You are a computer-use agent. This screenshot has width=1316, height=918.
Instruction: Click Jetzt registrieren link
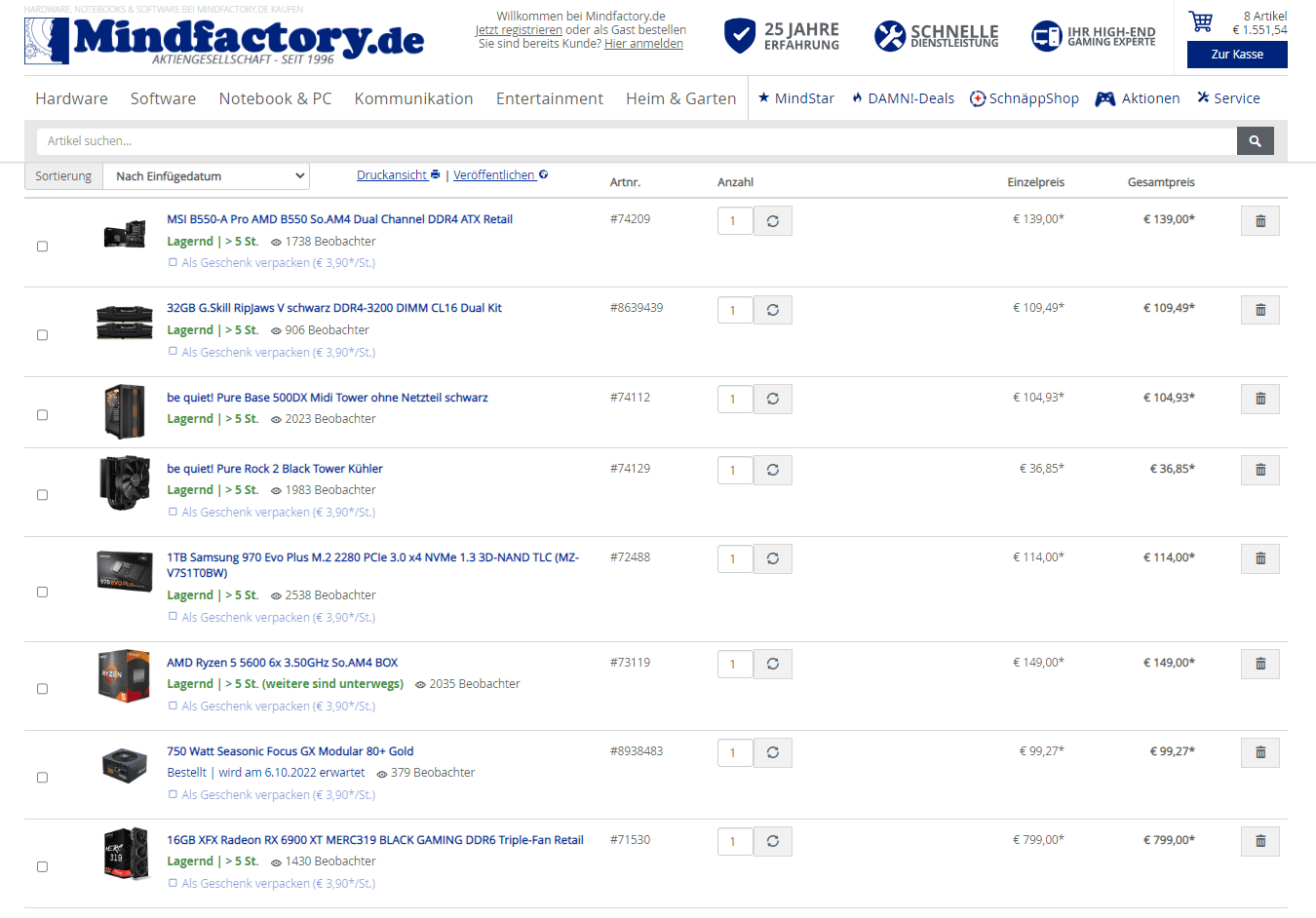click(x=519, y=30)
